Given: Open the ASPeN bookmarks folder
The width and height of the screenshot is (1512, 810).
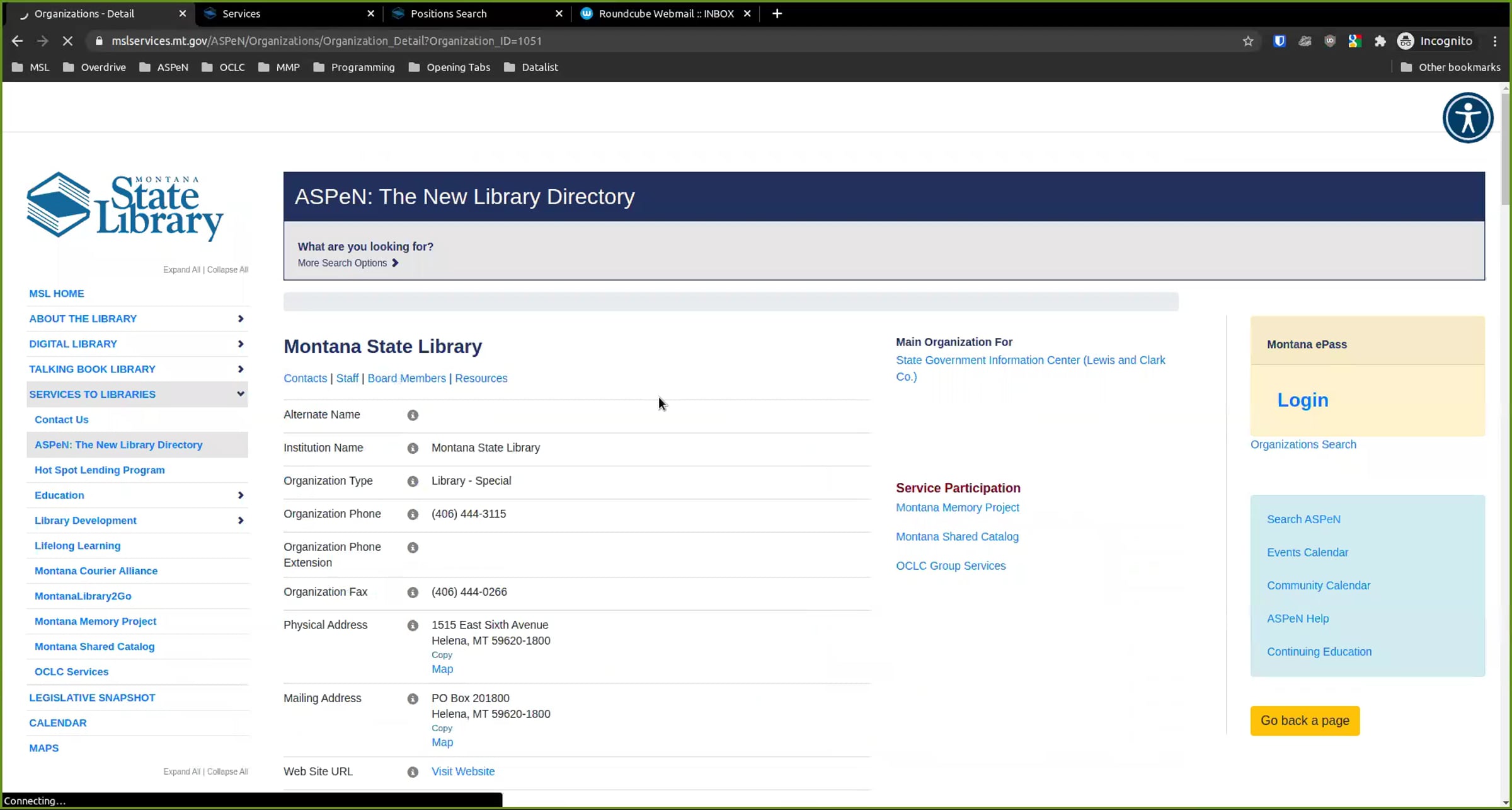Looking at the screenshot, I should [164, 67].
